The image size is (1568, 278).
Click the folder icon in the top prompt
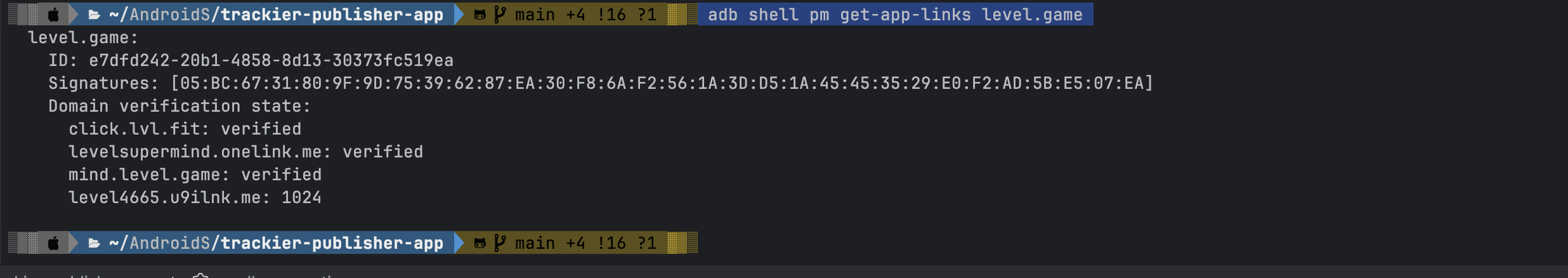(94, 15)
